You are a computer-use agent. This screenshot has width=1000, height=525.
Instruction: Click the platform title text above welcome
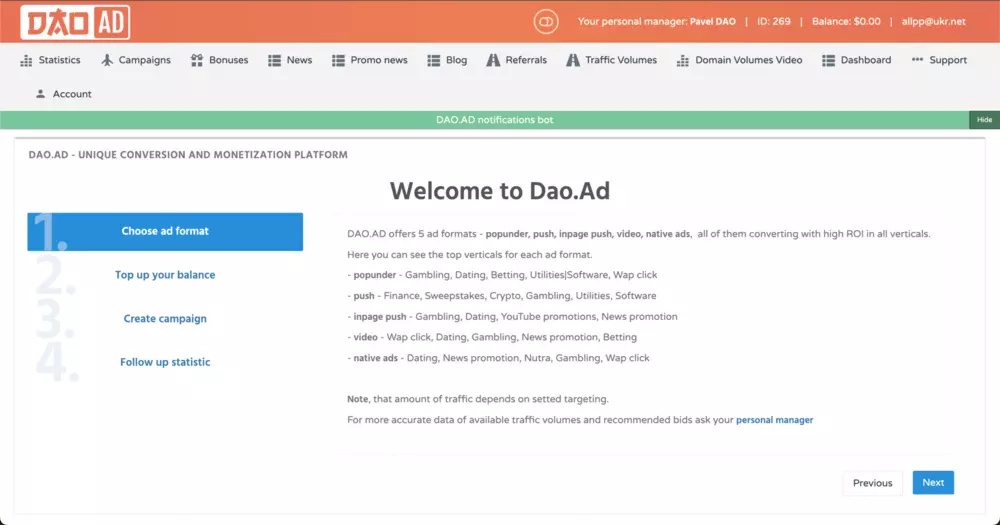click(188, 155)
